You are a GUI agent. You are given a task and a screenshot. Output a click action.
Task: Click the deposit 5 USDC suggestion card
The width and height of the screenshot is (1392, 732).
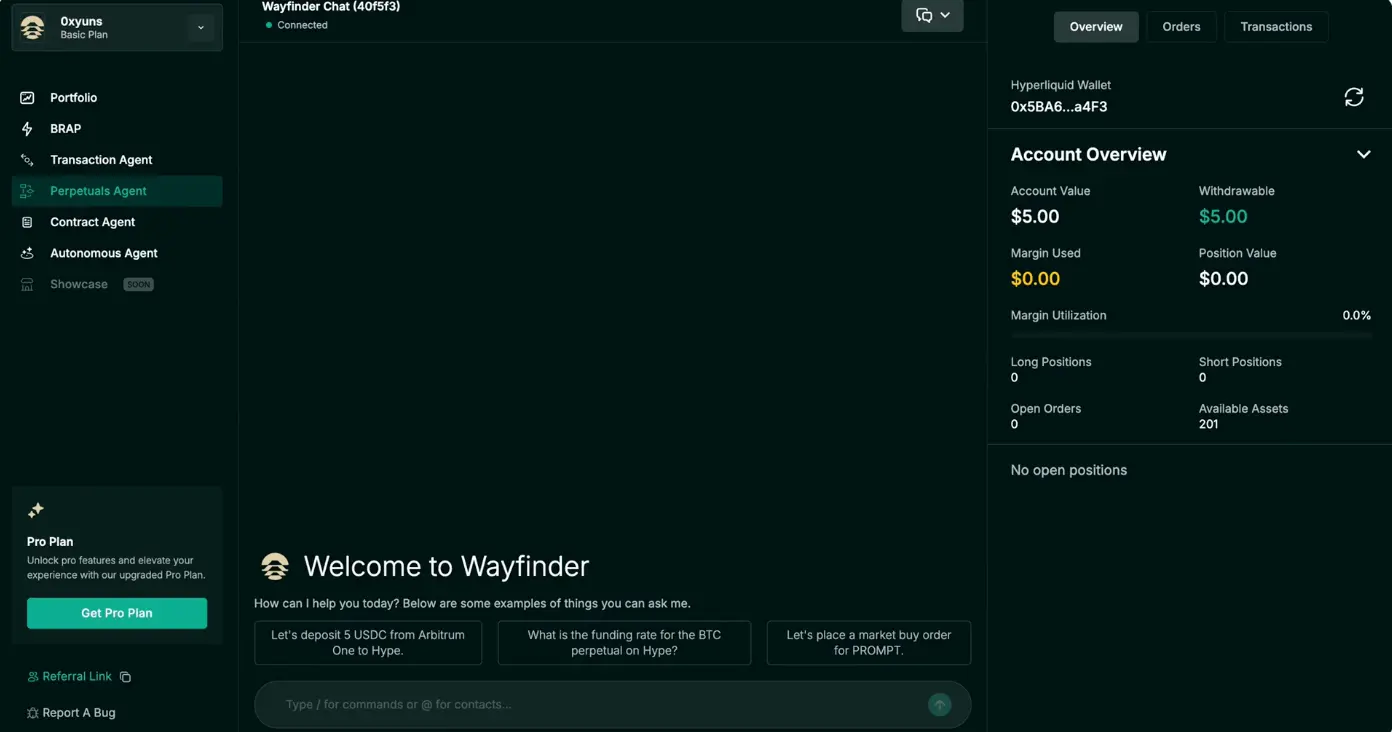(368, 642)
